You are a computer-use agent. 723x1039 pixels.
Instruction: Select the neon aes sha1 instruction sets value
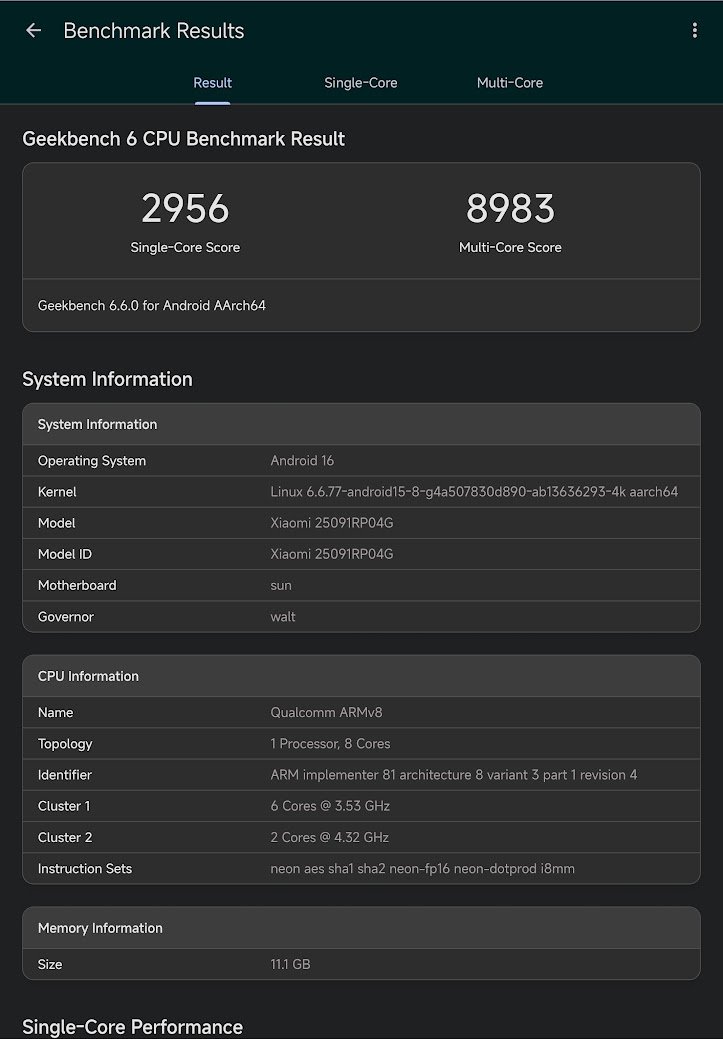pos(422,868)
